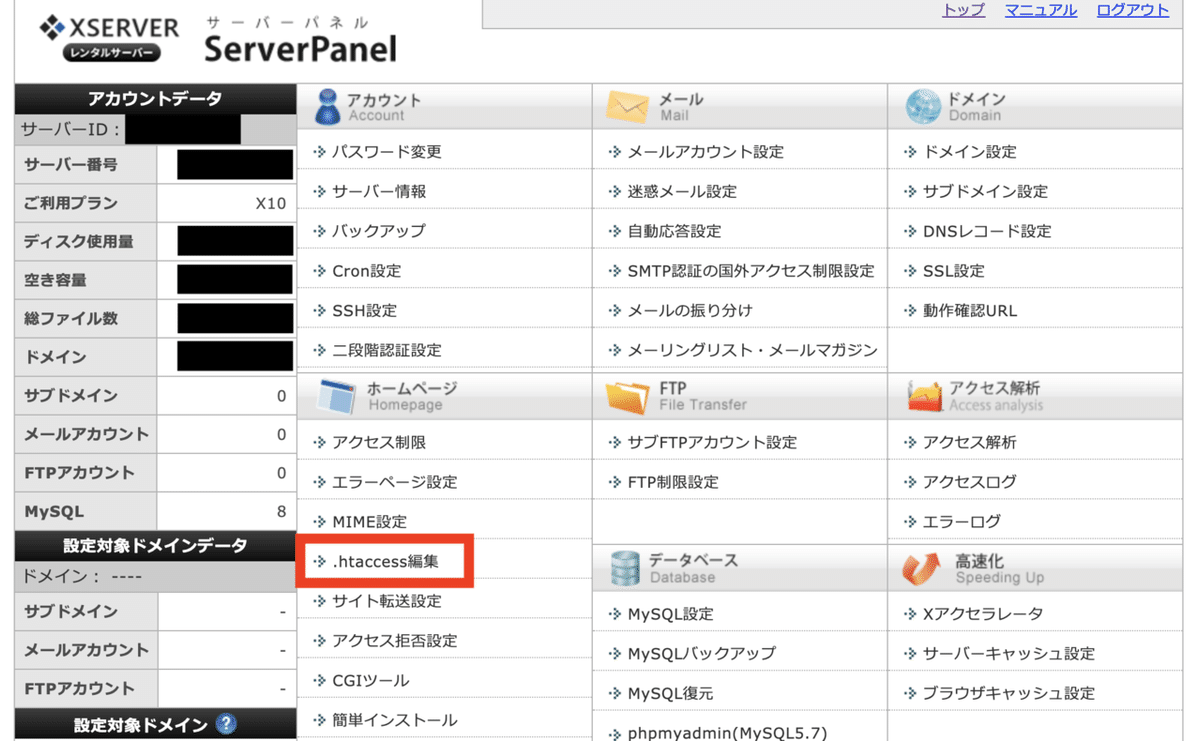
Task: Click the Domain section globe icon
Action: [x=923, y=107]
